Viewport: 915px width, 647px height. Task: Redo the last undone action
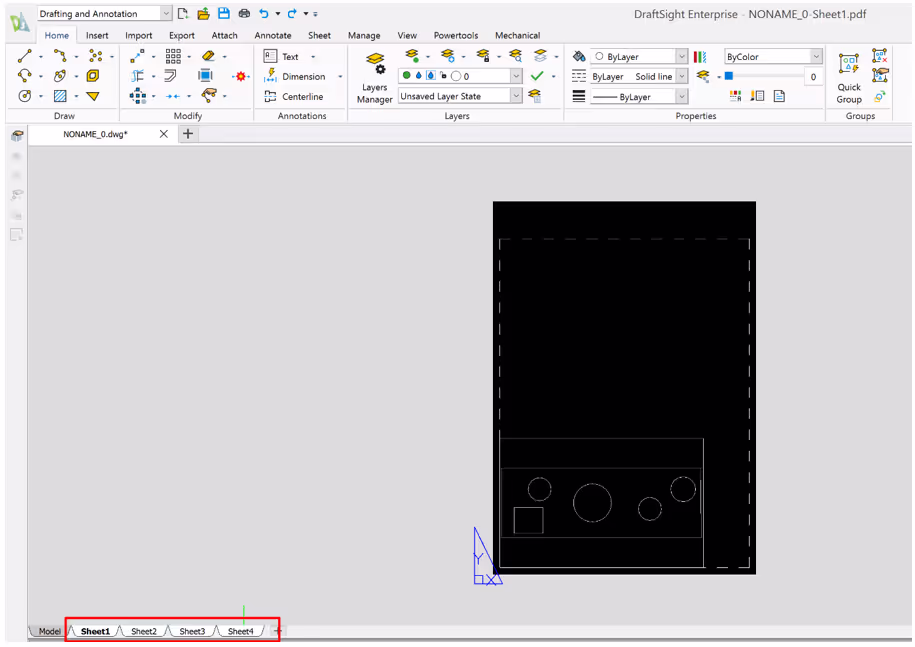pos(292,13)
